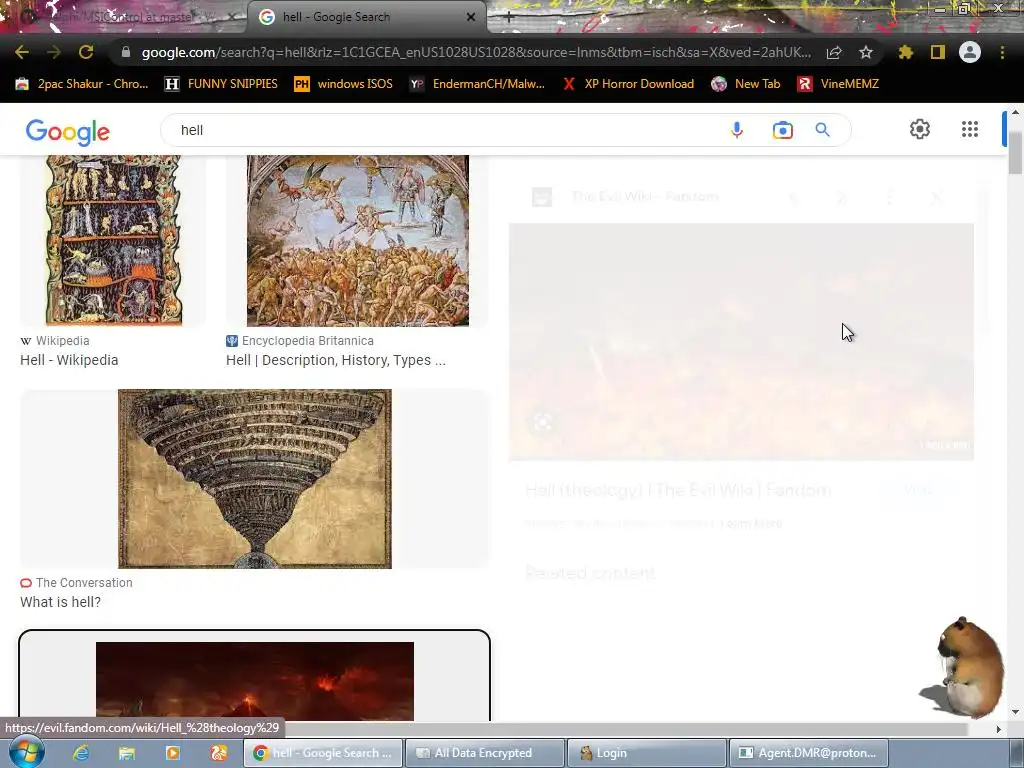Open the 'What is hell?' result title

(x=61, y=601)
